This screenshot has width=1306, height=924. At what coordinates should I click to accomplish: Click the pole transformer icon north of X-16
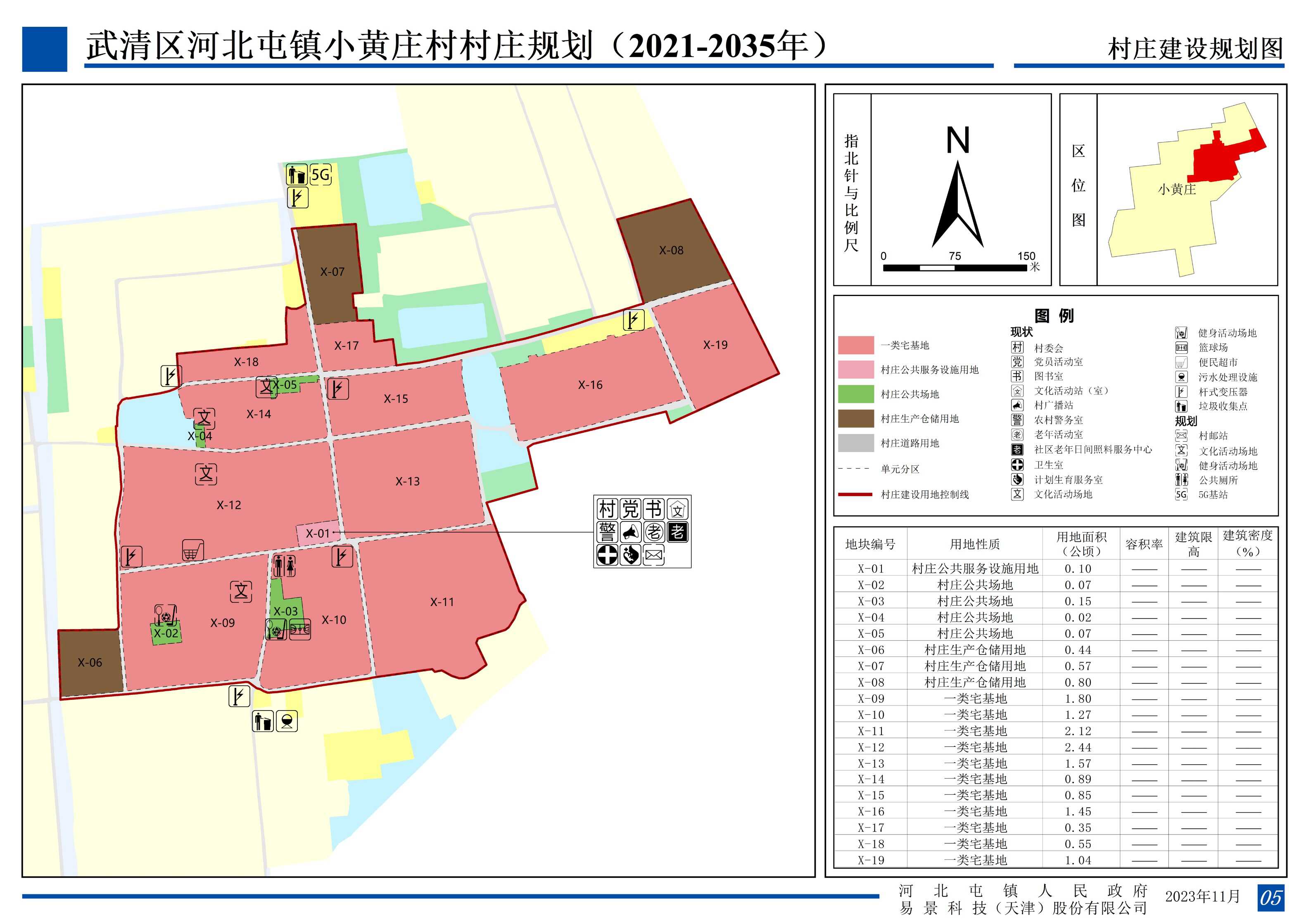tap(633, 320)
